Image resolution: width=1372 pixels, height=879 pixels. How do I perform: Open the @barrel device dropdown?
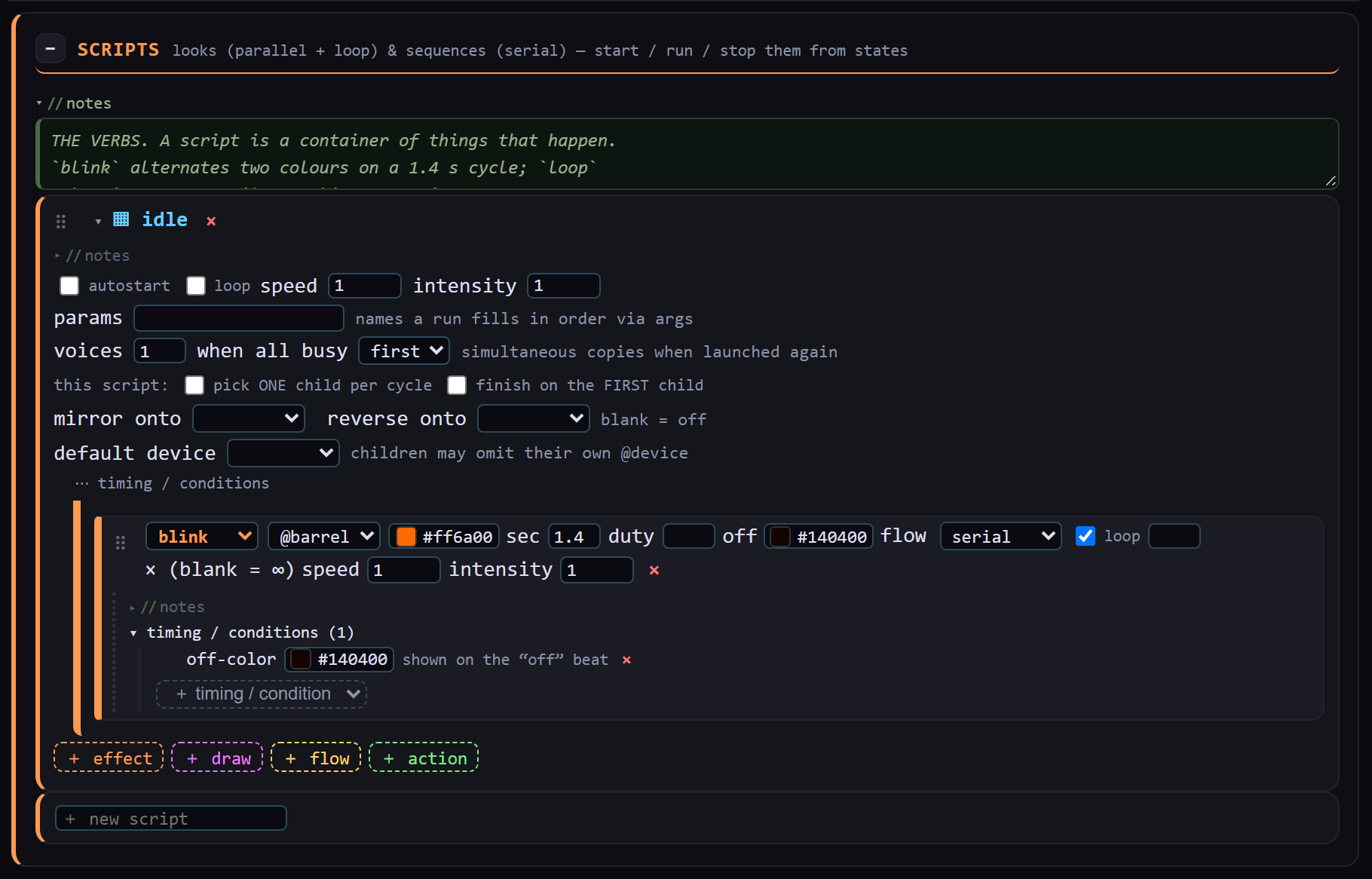pyautogui.click(x=324, y=536)
